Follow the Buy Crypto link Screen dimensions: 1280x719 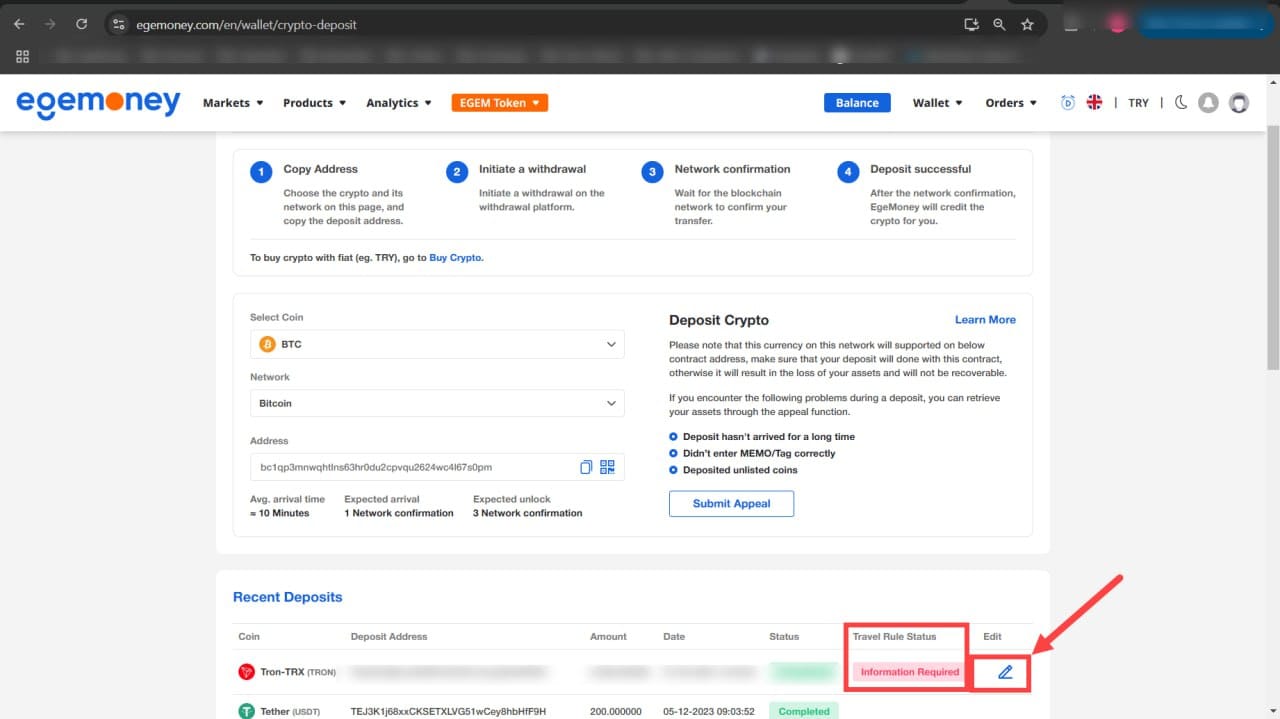pyautogui.click(x=456, y=257)
